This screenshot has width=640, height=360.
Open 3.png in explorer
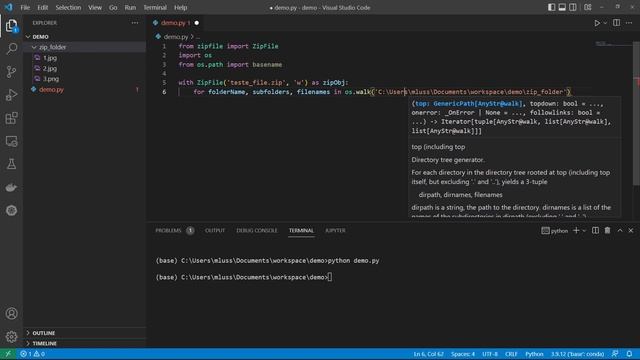pos(51,79)
